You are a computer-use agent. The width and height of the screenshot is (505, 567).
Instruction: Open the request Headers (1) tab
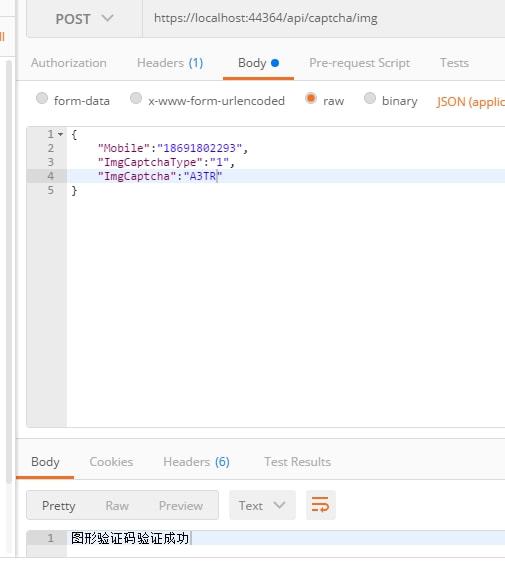[170, 63]
